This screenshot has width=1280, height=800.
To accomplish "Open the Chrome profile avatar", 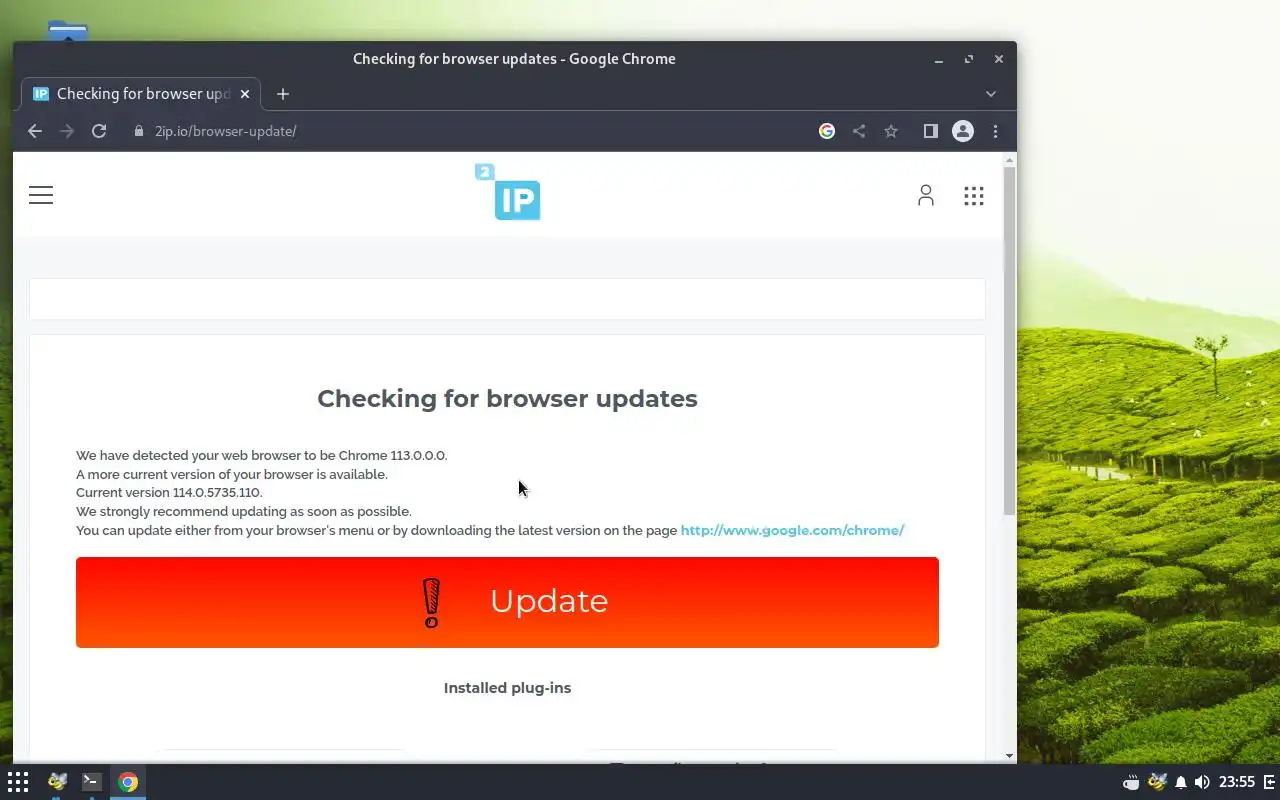I will [963, 131].
